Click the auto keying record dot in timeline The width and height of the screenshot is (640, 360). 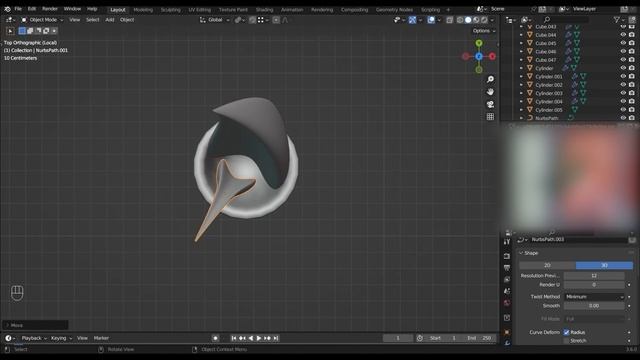[215, 338]
